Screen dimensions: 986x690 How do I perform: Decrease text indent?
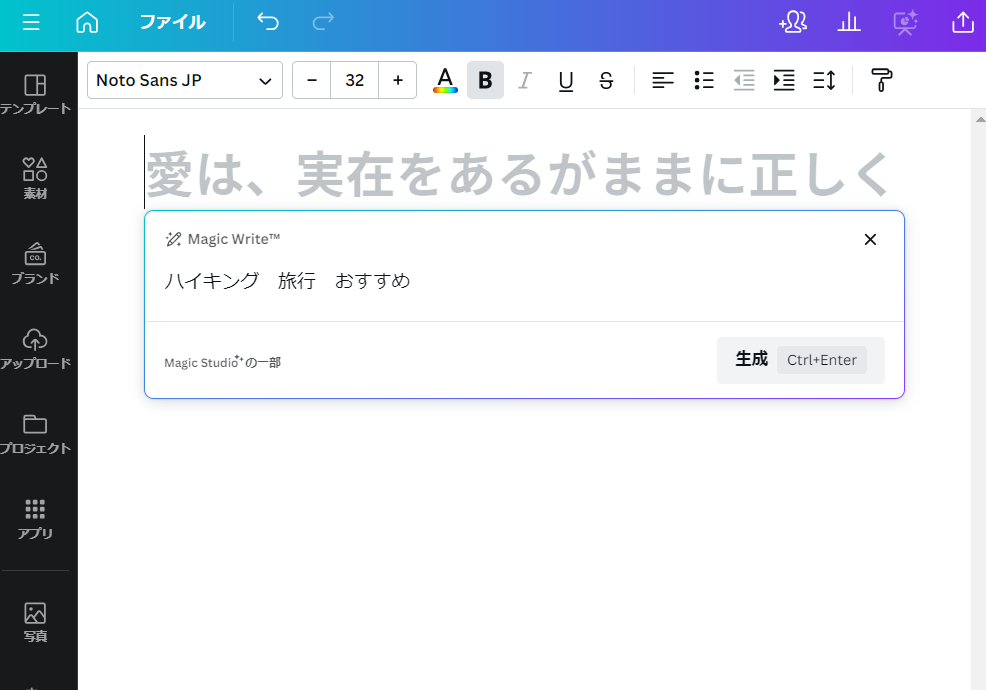pyautogui.click(x=744, y=80)
